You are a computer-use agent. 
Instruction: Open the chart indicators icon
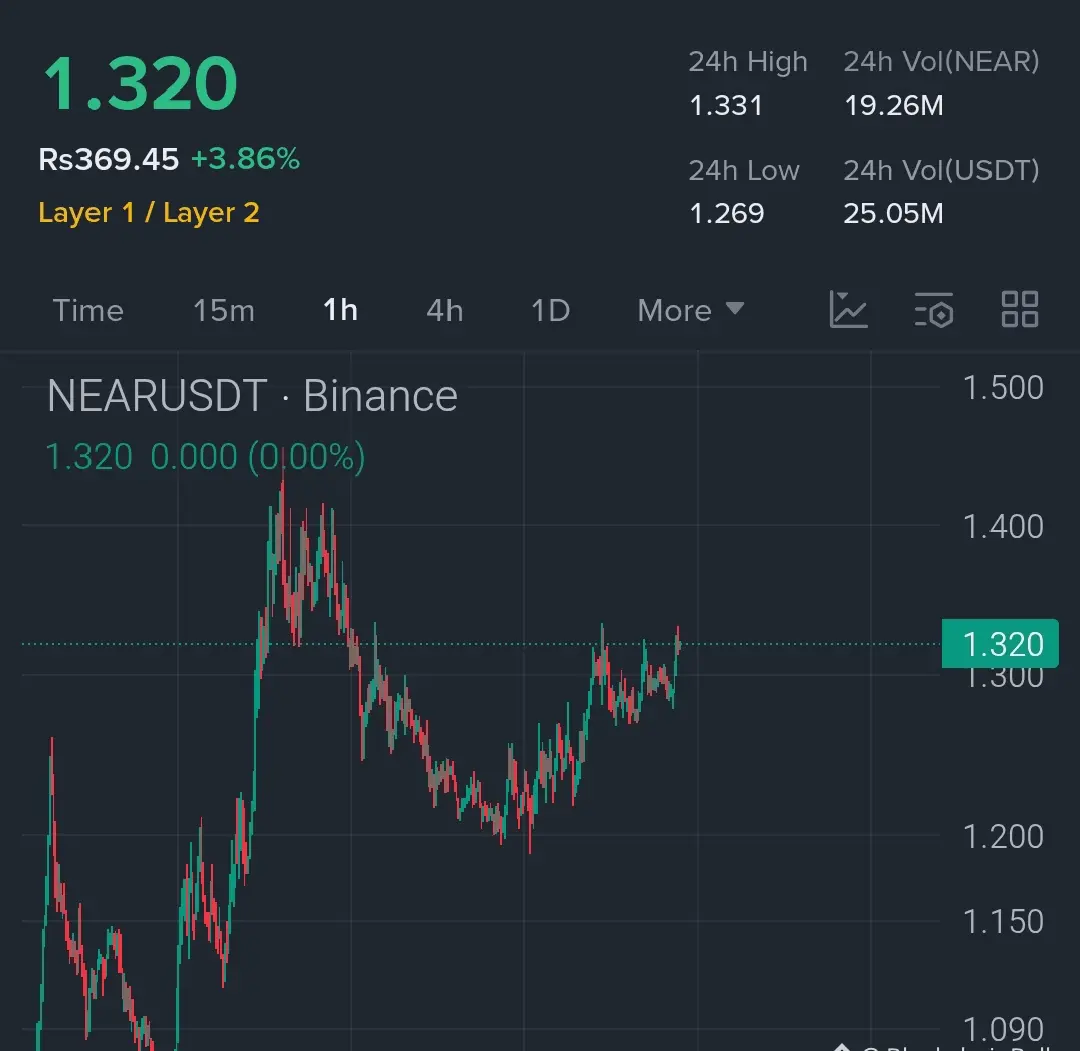tap(849, 309)
